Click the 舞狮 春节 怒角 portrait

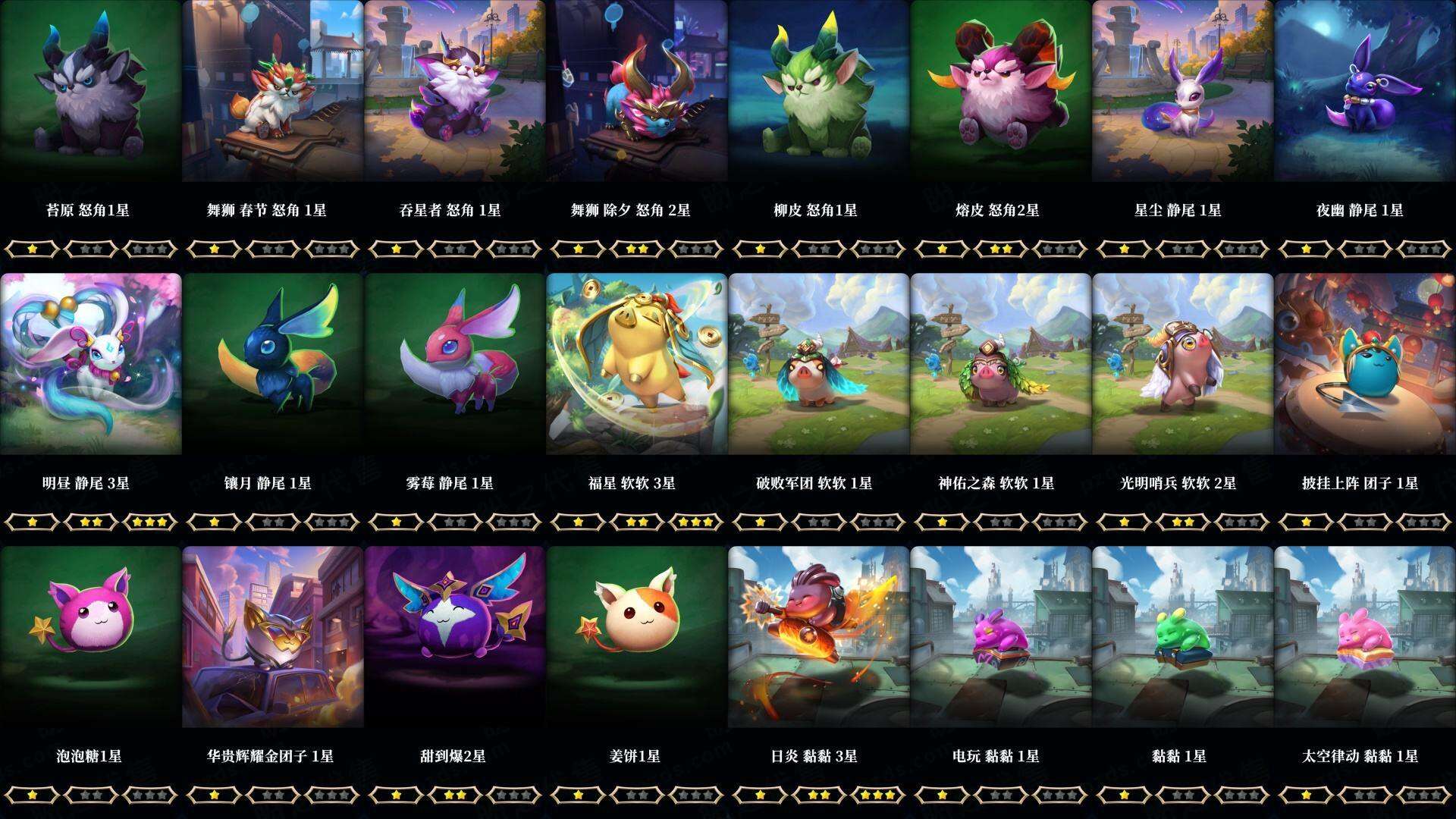[273, 91]
